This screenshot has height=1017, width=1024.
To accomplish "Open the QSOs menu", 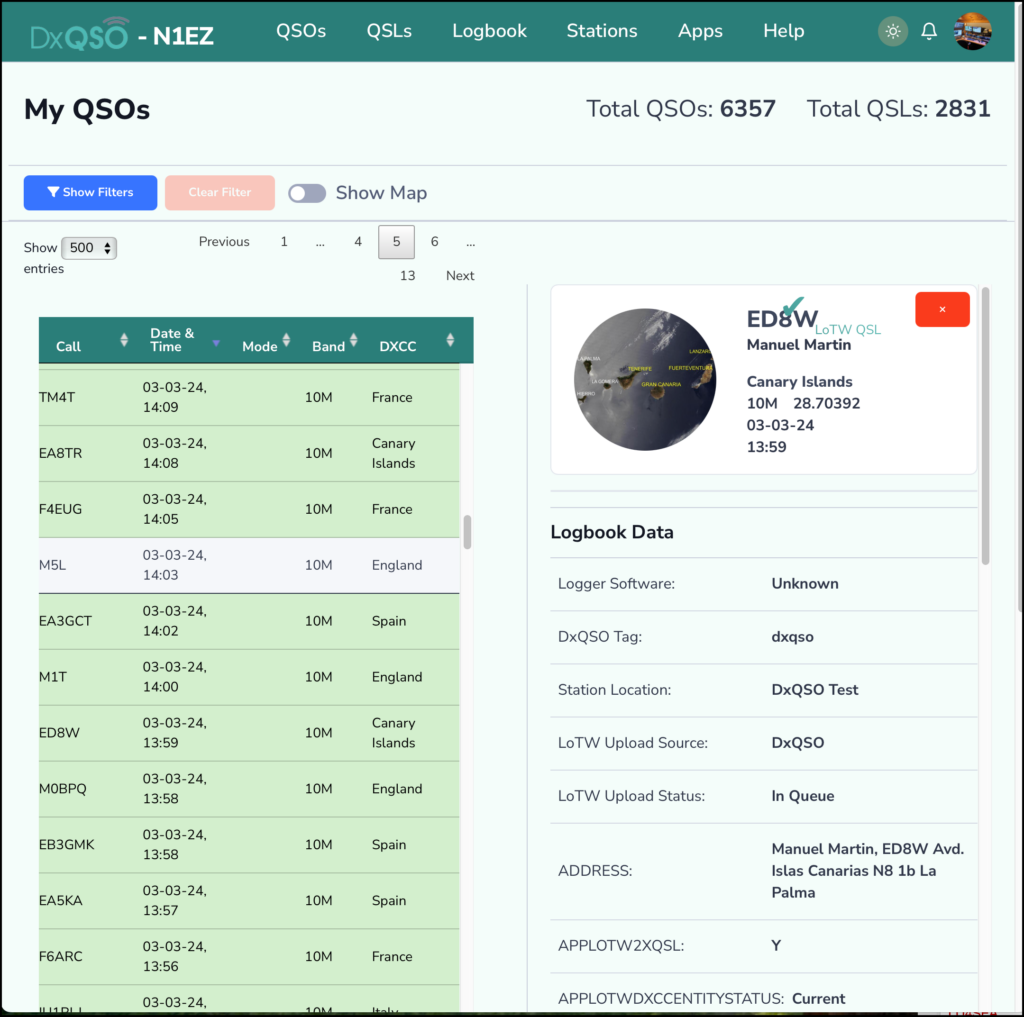I will (x=300, y=31).
